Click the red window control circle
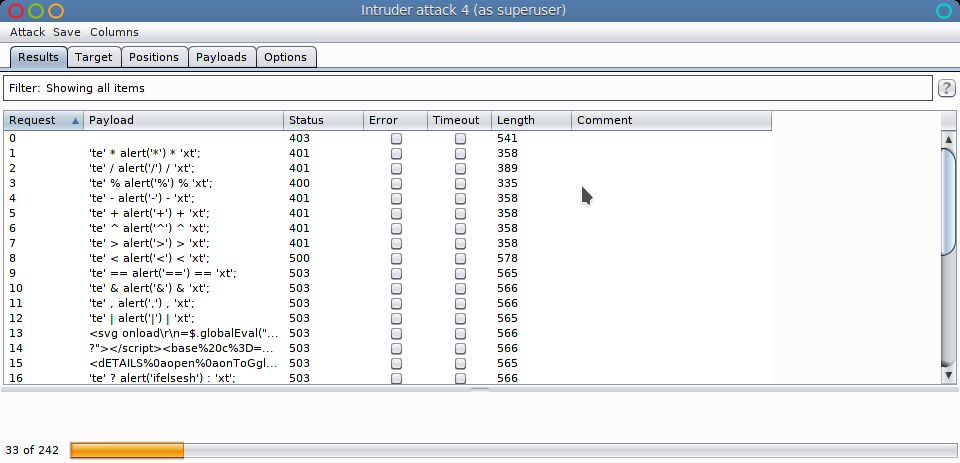 click(16, 10)
